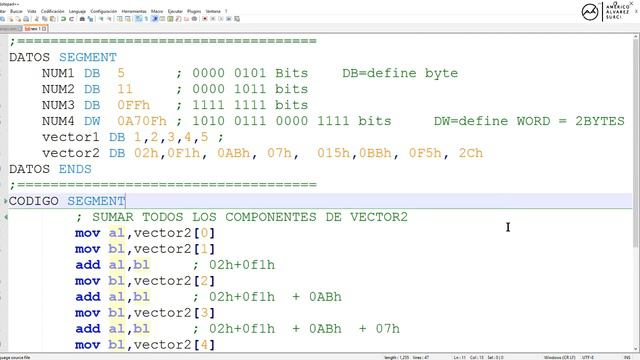
Task: Toggle synchronized vertical scrolling icon
Action: tap(120, 19)
